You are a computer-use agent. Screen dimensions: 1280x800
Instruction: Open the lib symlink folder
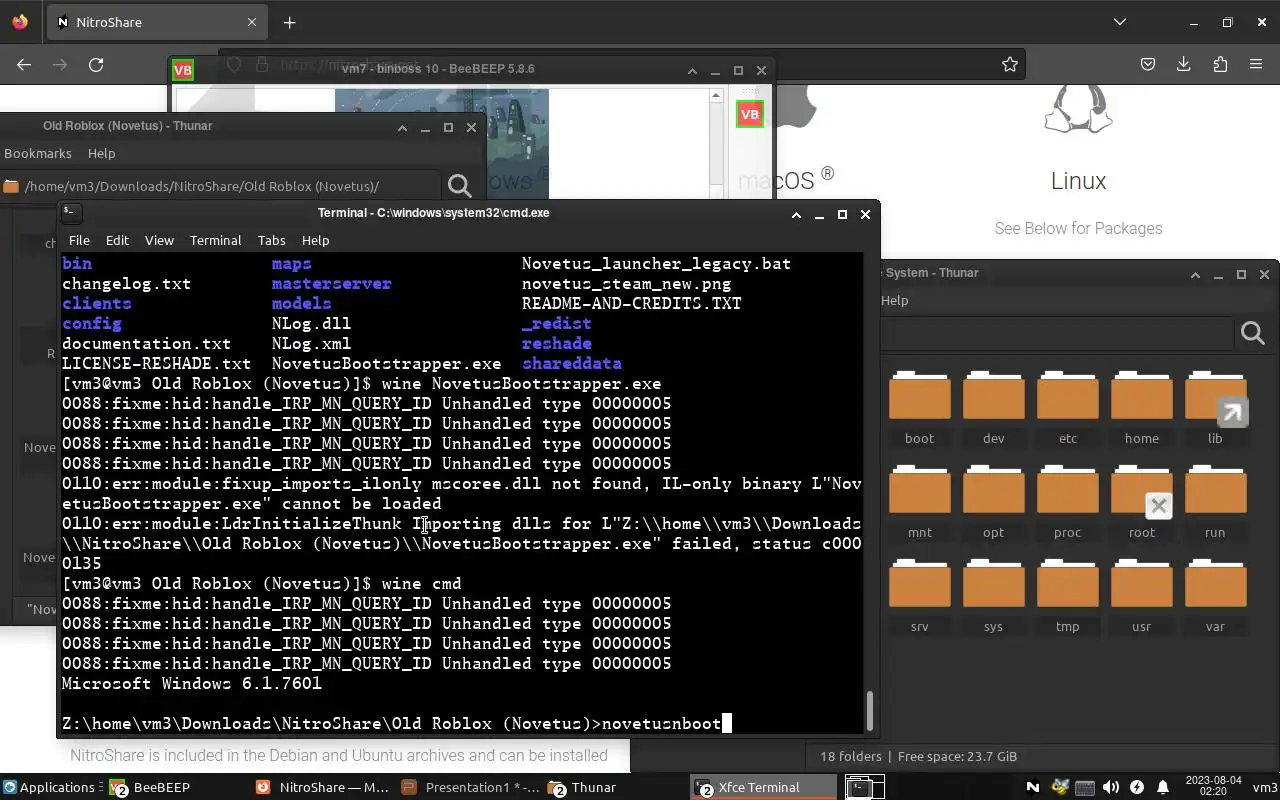(x=1215, y=408)
